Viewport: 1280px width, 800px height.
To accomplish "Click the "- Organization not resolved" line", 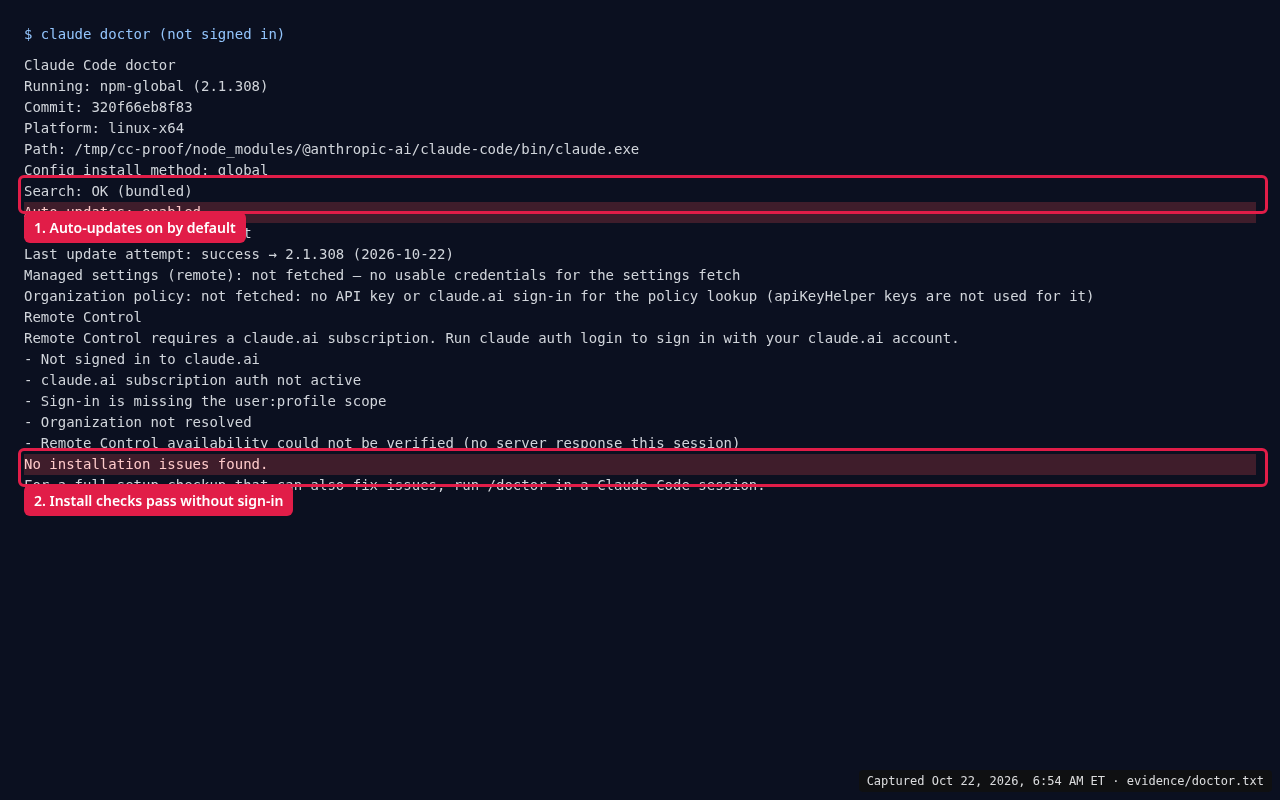I will 138,422.
